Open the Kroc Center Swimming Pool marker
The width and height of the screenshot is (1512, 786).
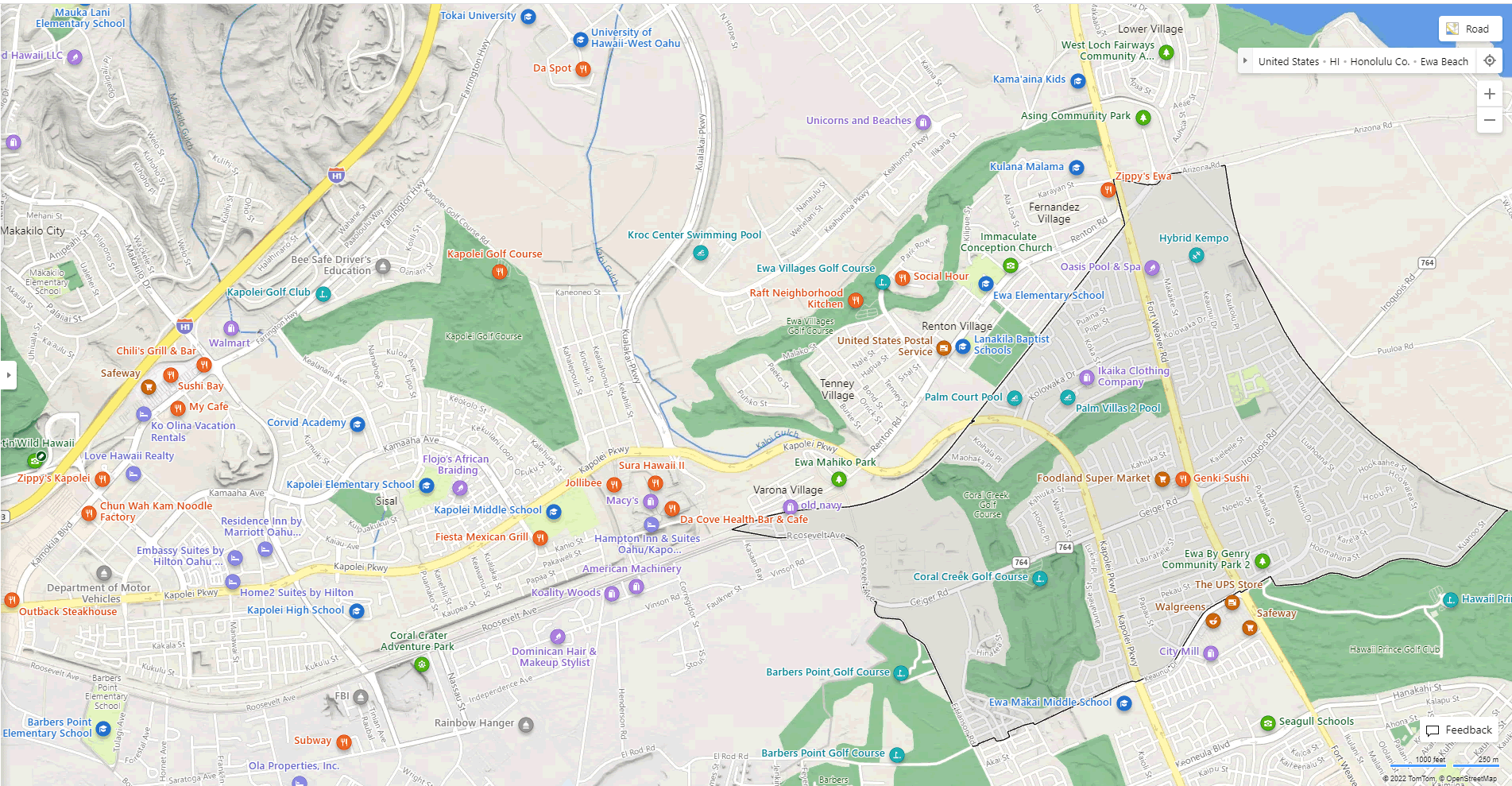click(x=700, y=253)
